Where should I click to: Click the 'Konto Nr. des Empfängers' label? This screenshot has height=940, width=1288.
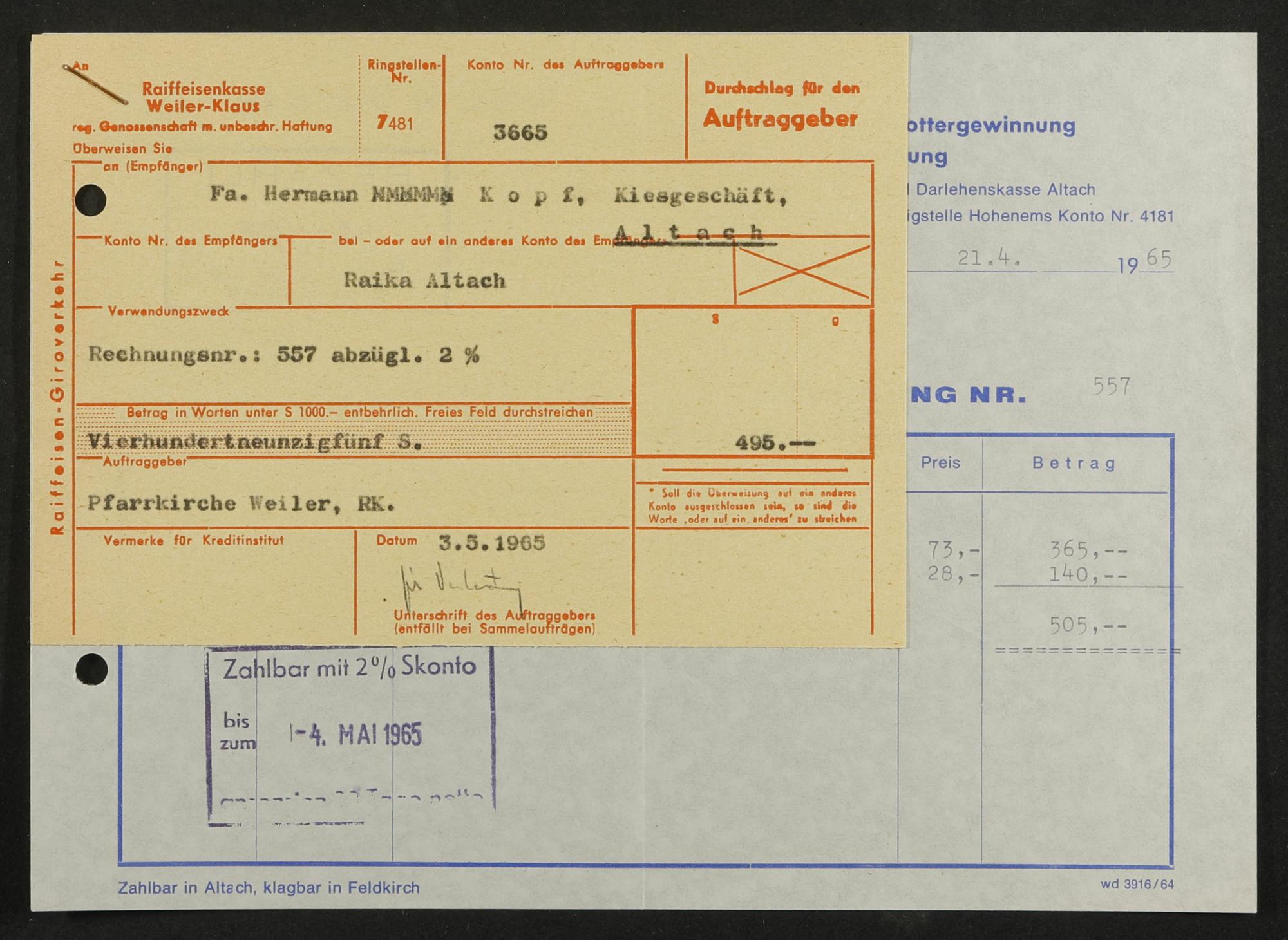[x=191, y=241]
